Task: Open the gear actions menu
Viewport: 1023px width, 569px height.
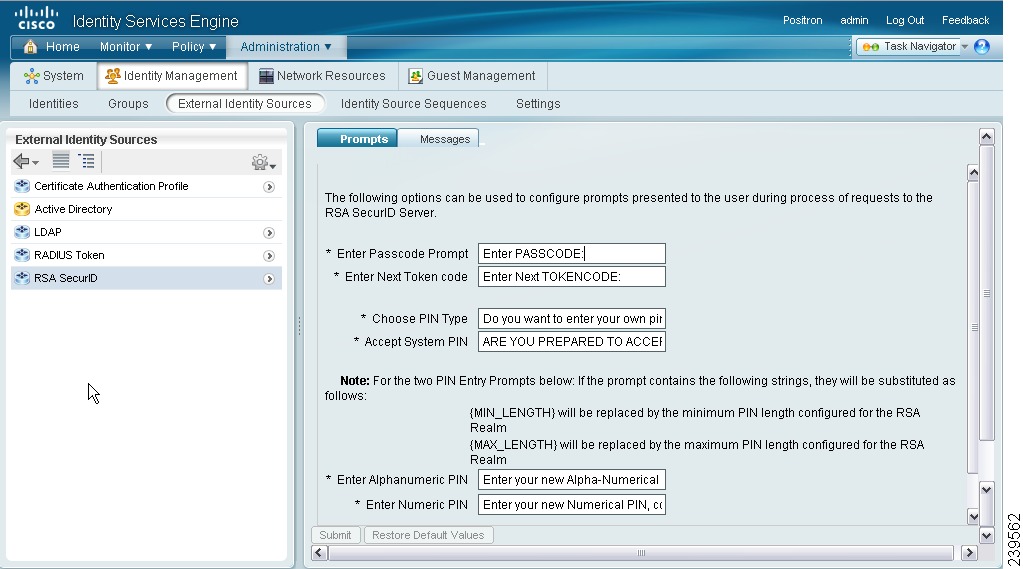Action: pyautogui.click(x=264, y=162)
